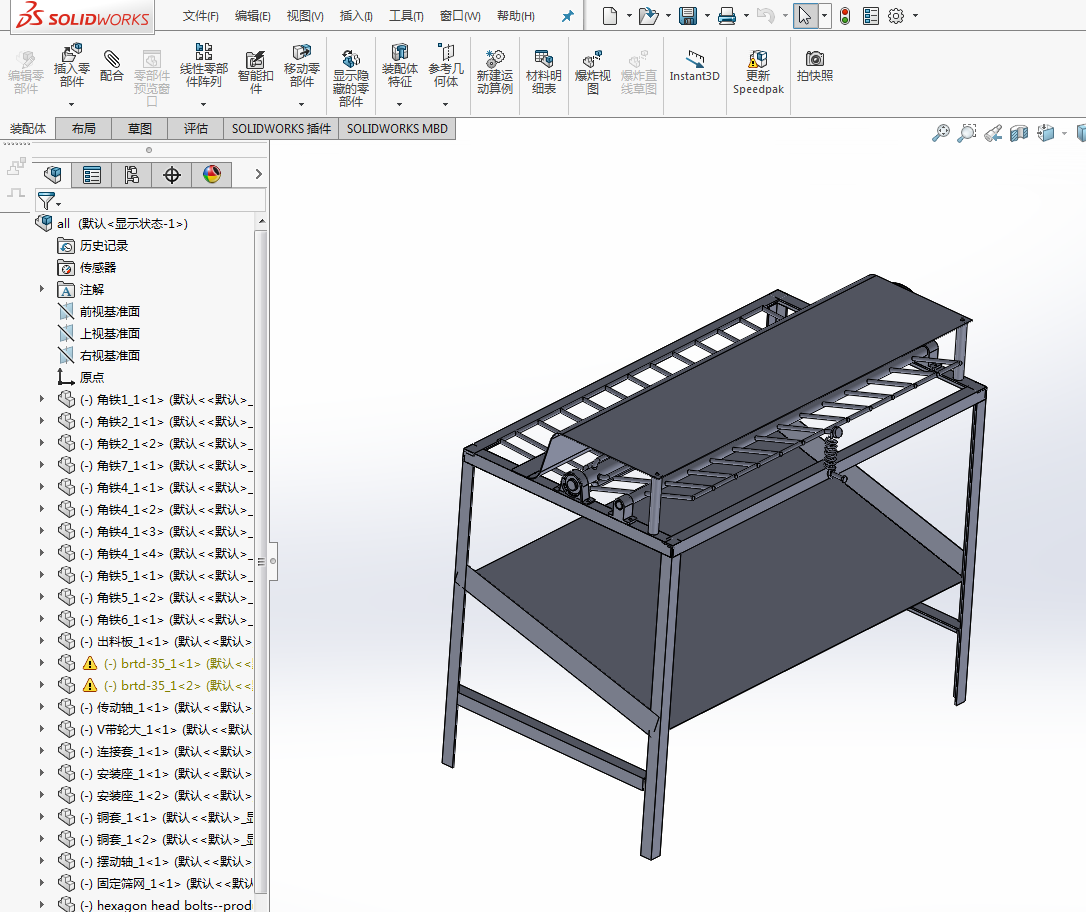This screenshot has width=1086, height=912.
Task: Click the Rebuild traffic light icon
Action: point(845,15)
